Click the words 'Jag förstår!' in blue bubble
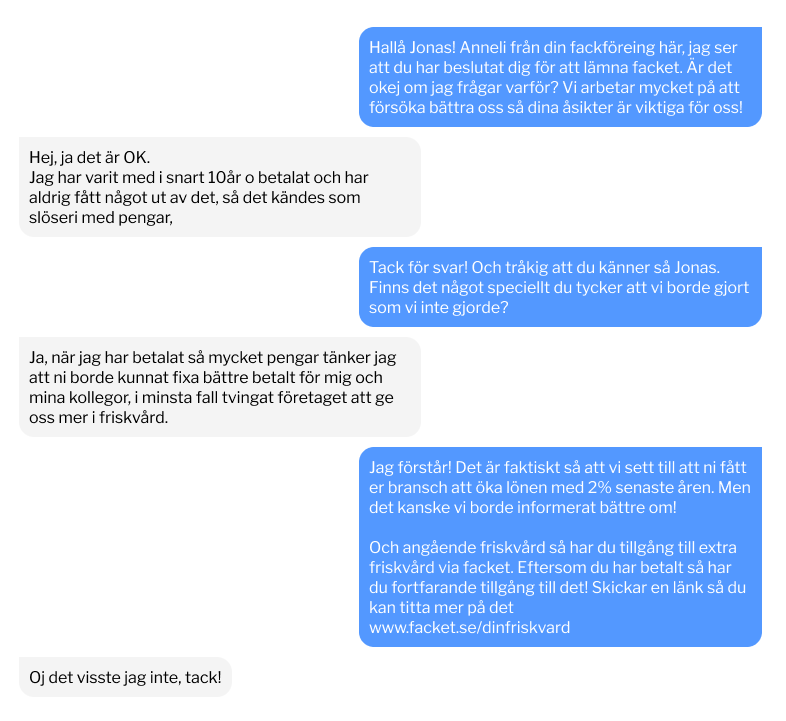Image resolution: width=786 pixels, height=721 pixels. pos(411,467)
